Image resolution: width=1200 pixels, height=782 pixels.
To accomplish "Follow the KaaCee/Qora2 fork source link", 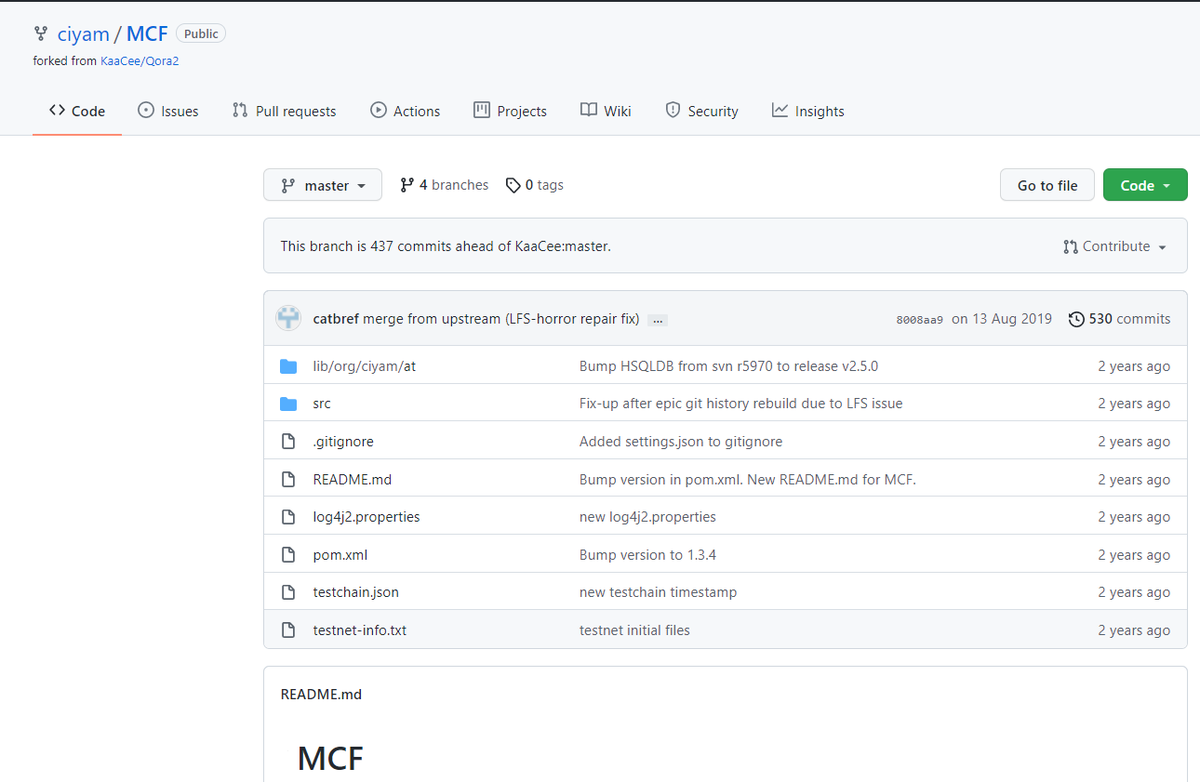I will pos(140,61).
